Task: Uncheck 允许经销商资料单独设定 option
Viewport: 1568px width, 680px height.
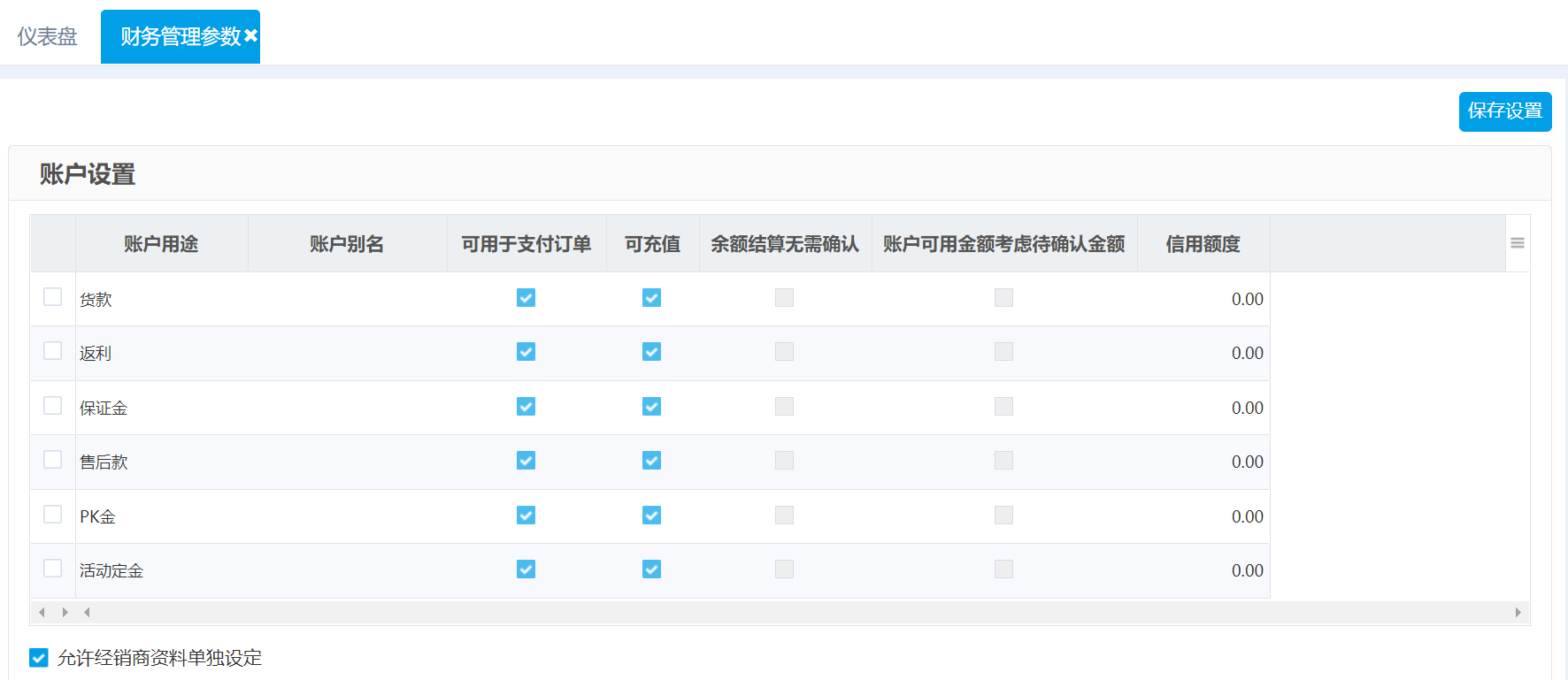Action: pyautogui.click(x=39, y=658)
